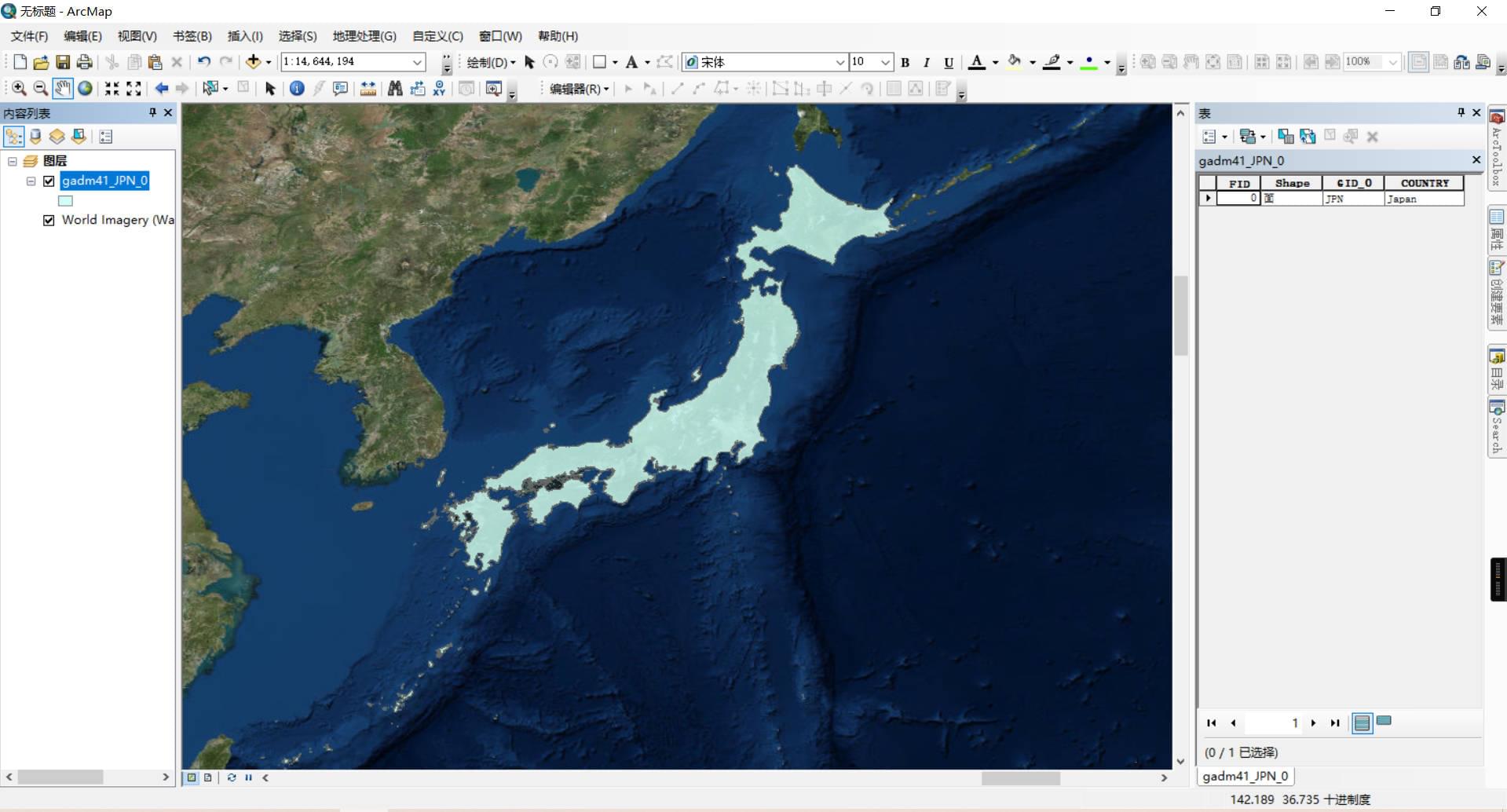This screenshot has width=1507, height=812.
Task: Open the 地理处理(G) menu
Action: click(x=364, y=36)
